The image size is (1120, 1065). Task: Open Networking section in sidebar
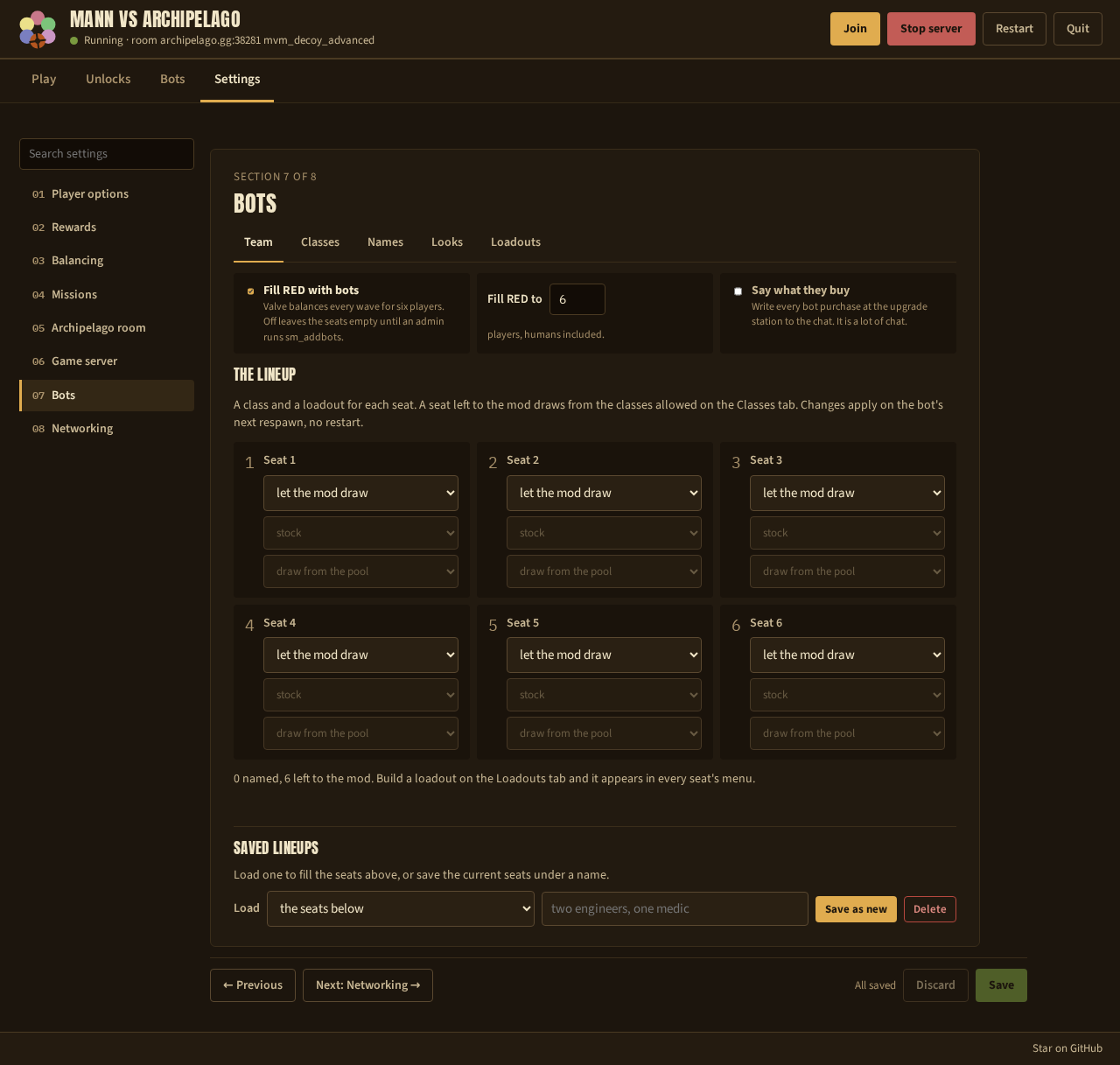[x=107, y=429]
